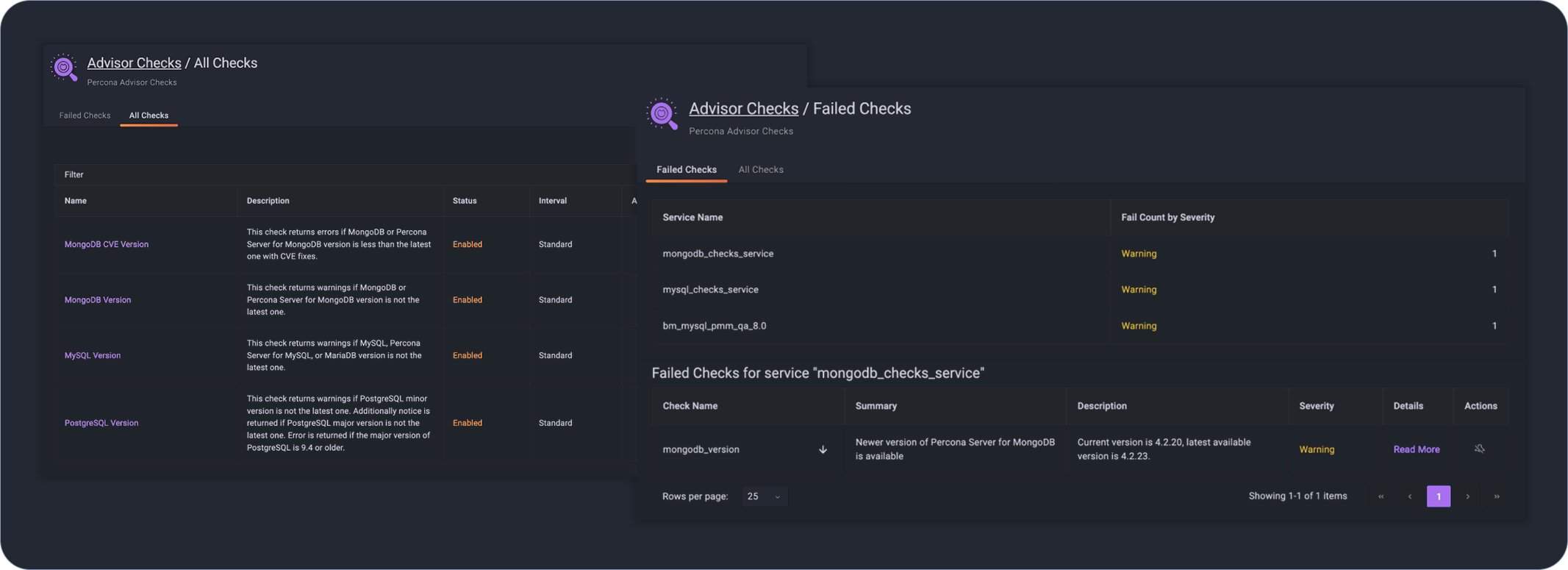Screen dimensions: 1568x570
Task: Click Enabled status of MongoDB Version
Action: pyautogui.click(x=467, y=300)
